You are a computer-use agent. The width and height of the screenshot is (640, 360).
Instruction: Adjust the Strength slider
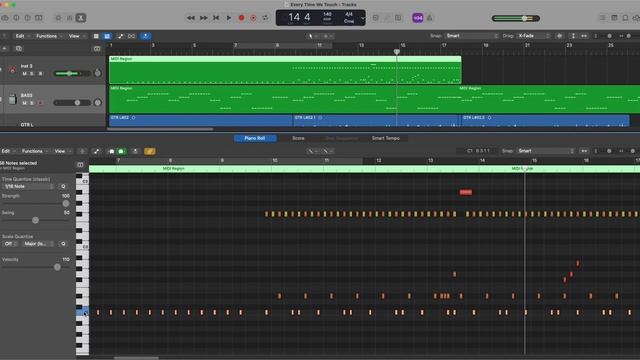pyautogui.click(x=36, y=203)
